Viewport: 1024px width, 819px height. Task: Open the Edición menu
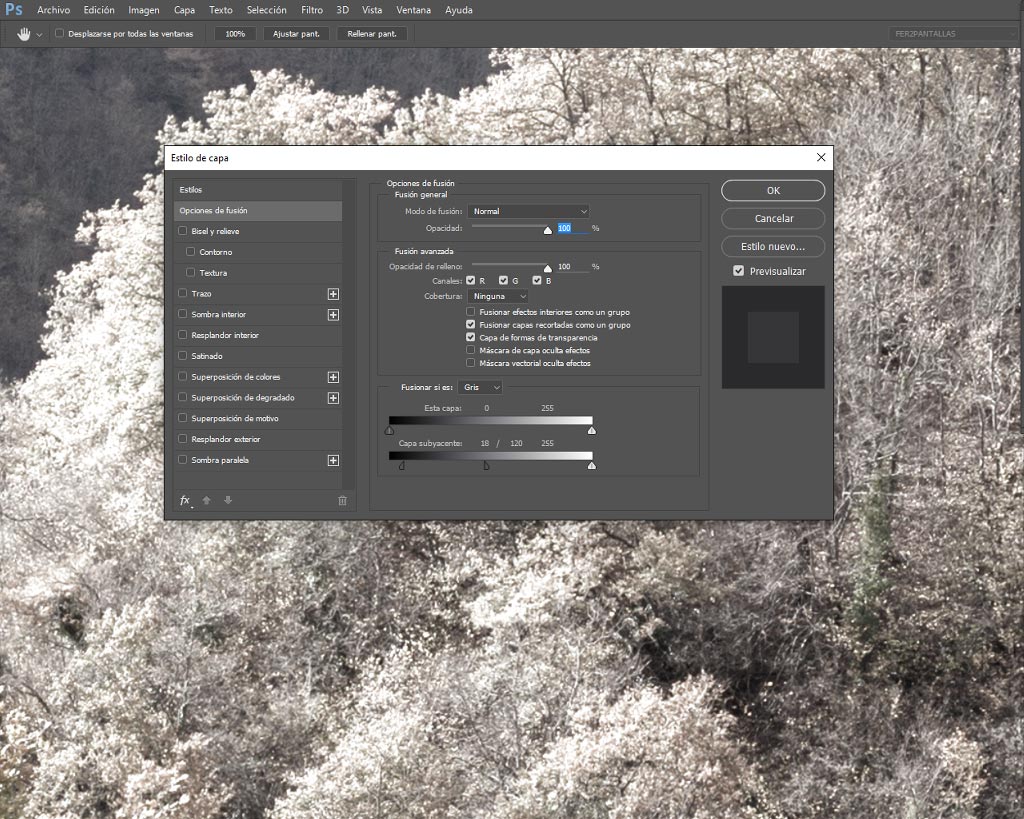99,10
